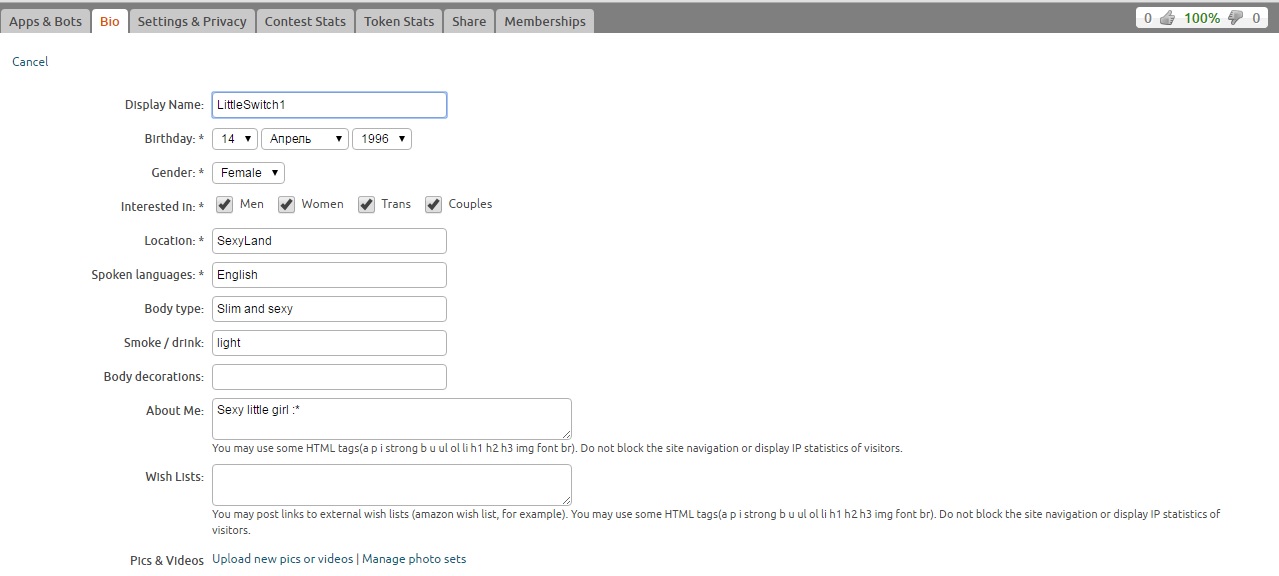Expand the birthday year dropdown

pyautogui.click(x=381, y=139)
